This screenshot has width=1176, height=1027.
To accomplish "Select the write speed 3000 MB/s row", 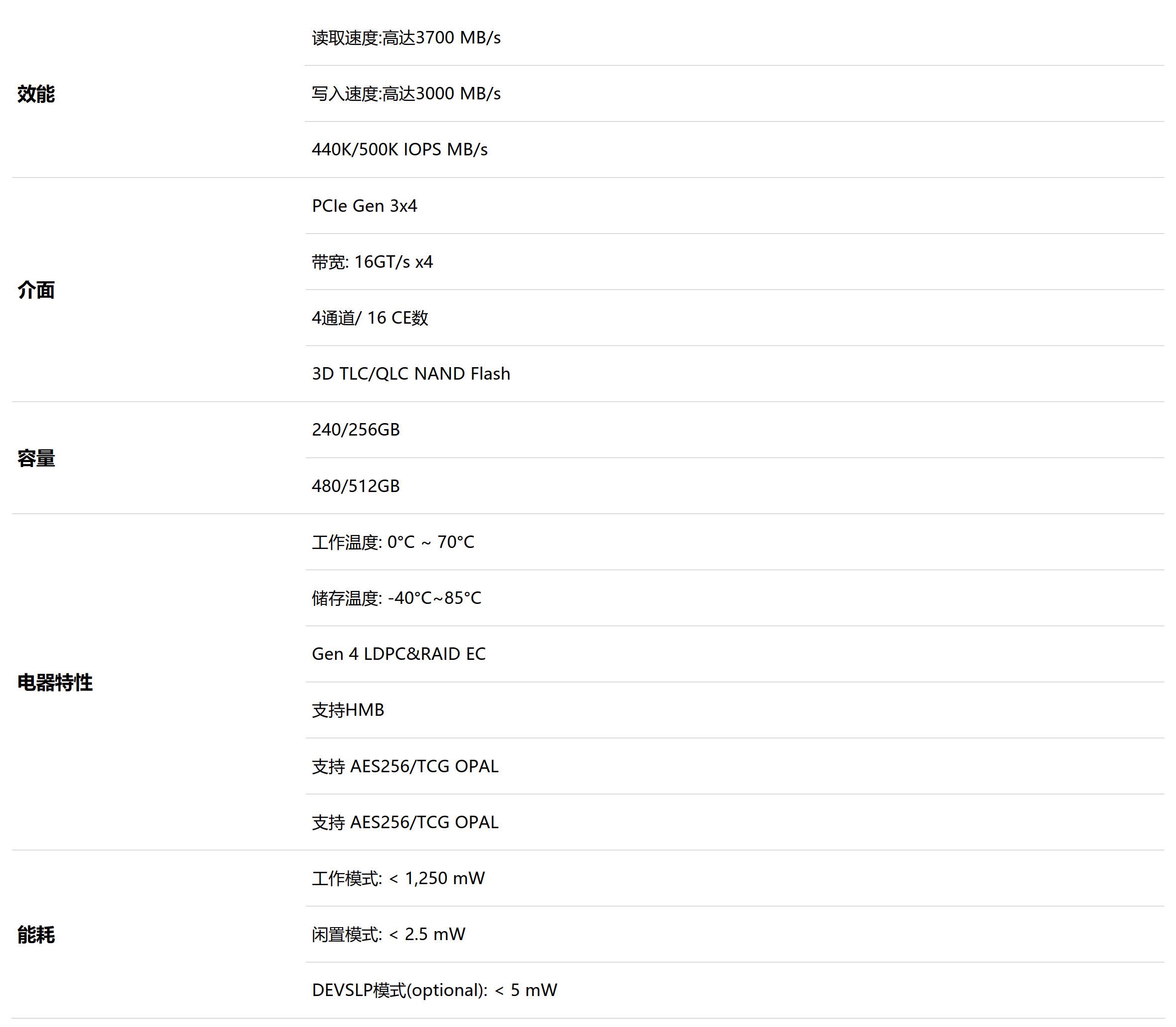I will tap(406, 94).
